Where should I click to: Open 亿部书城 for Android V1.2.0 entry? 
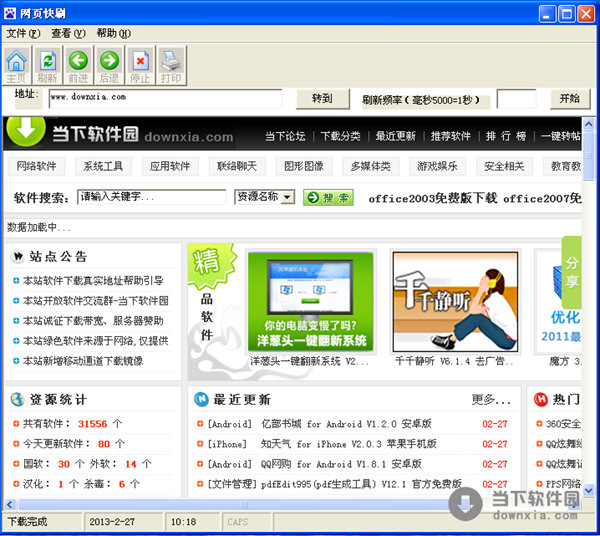coord(346,424)
